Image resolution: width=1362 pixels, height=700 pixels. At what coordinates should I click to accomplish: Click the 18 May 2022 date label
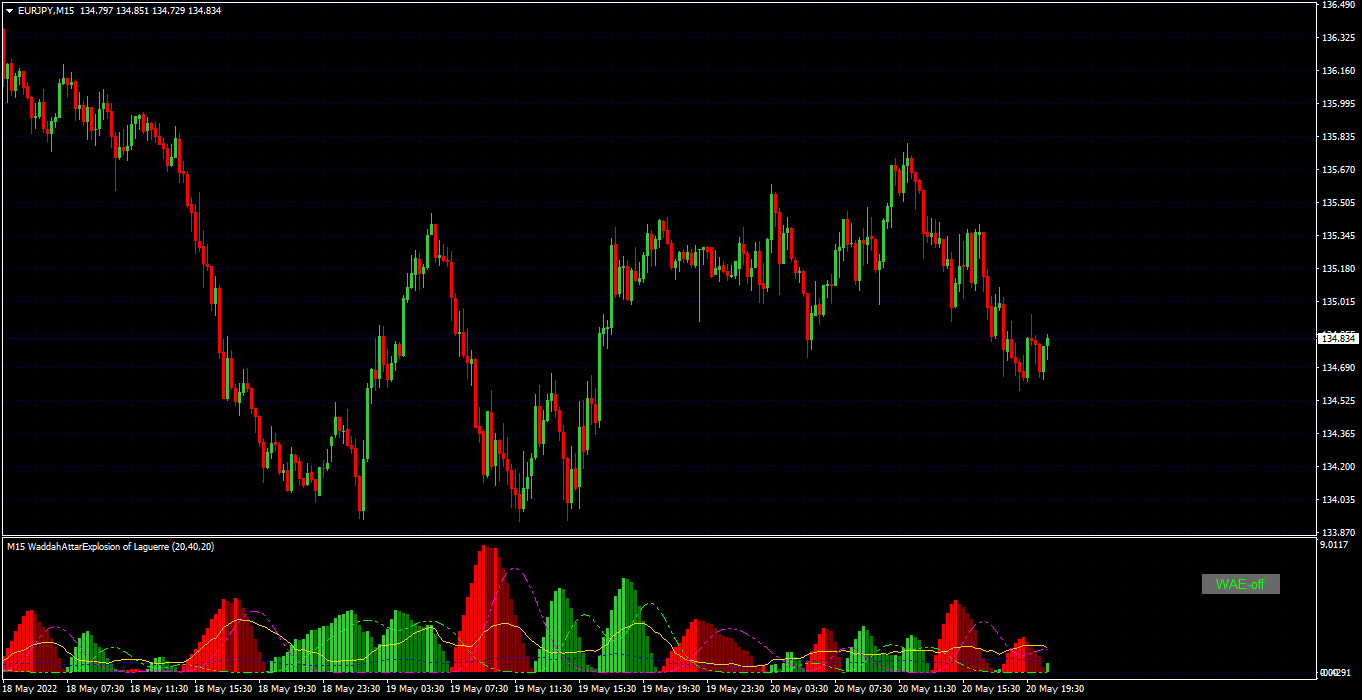click(30, 689)
